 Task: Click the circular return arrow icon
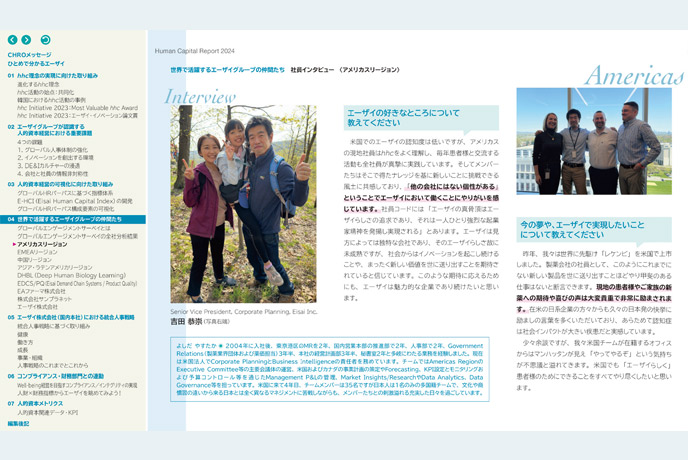pos(45,40)
